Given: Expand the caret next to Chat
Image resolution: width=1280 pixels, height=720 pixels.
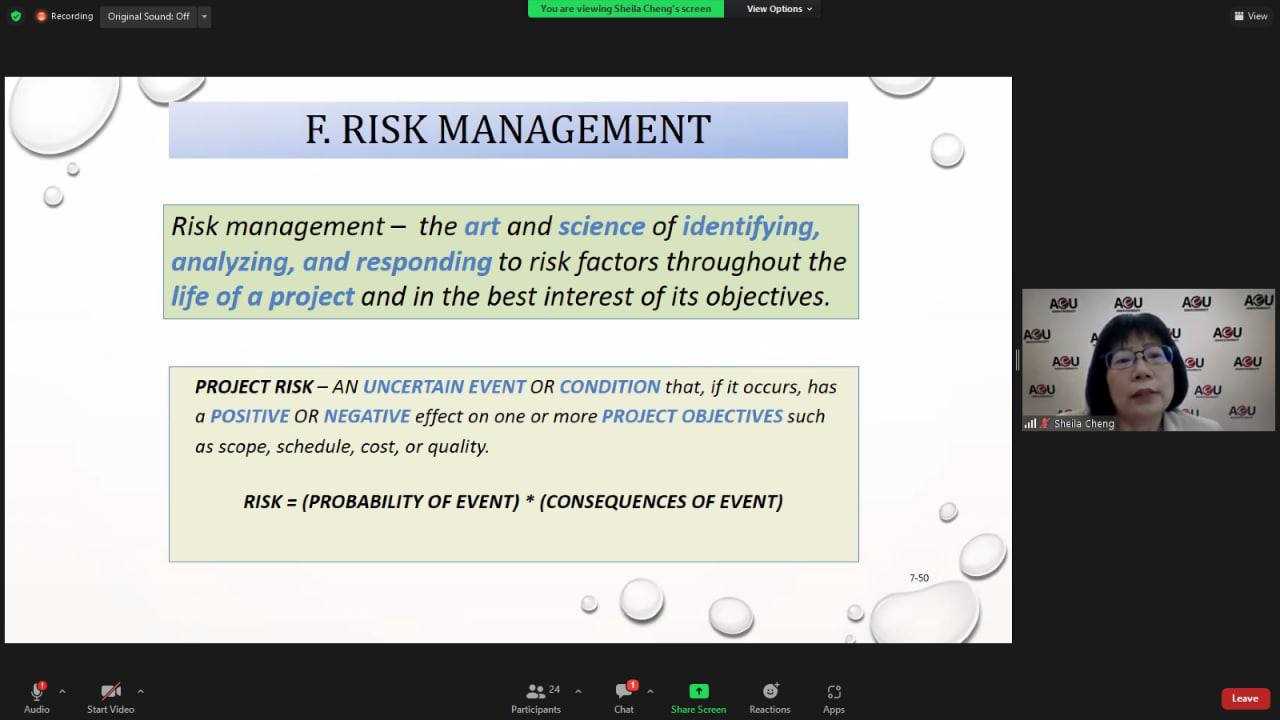Looking at the screenshot, I should click(650, 691).
